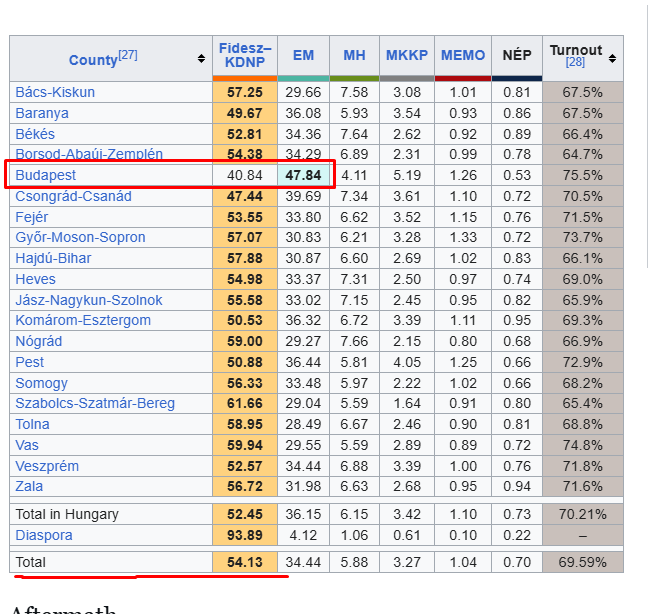The image size is (648, 614).
Task: Open the Győr-Moson-Sopron county link
Action: click(80, 237)
